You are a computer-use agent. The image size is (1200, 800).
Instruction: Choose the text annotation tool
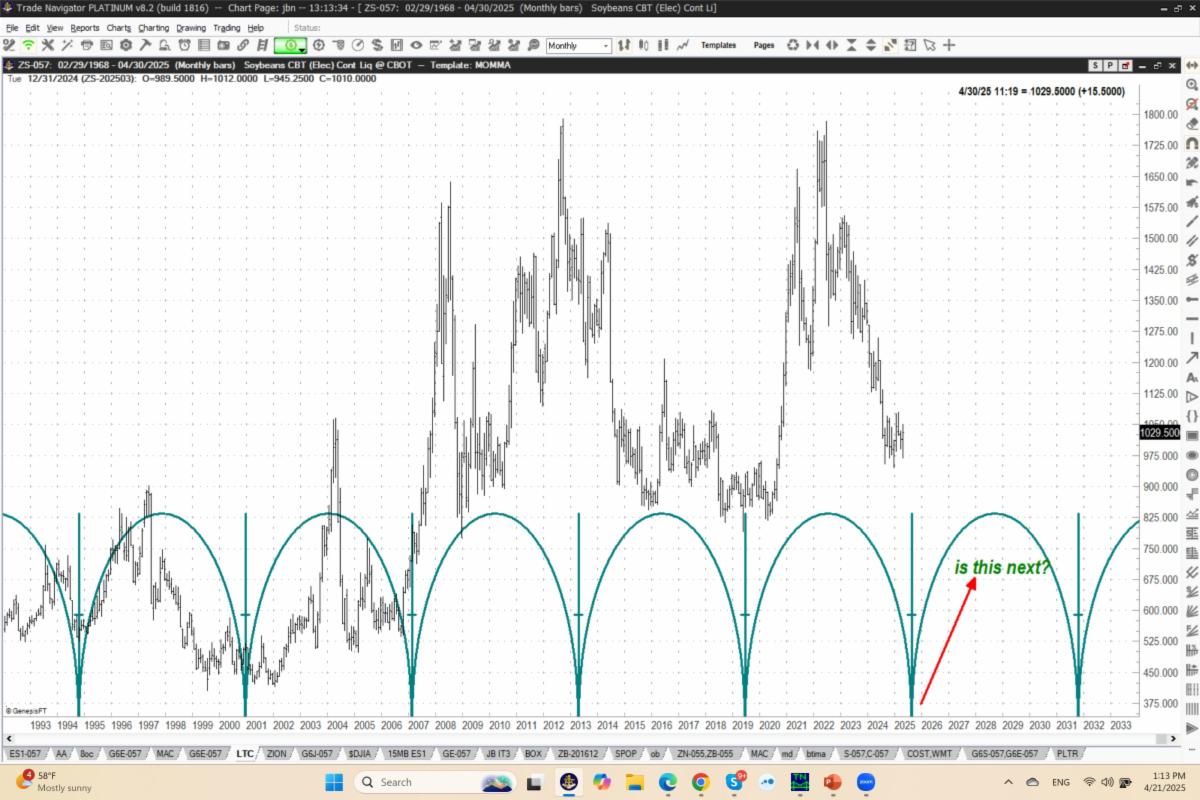click(x=1191, y=378)
